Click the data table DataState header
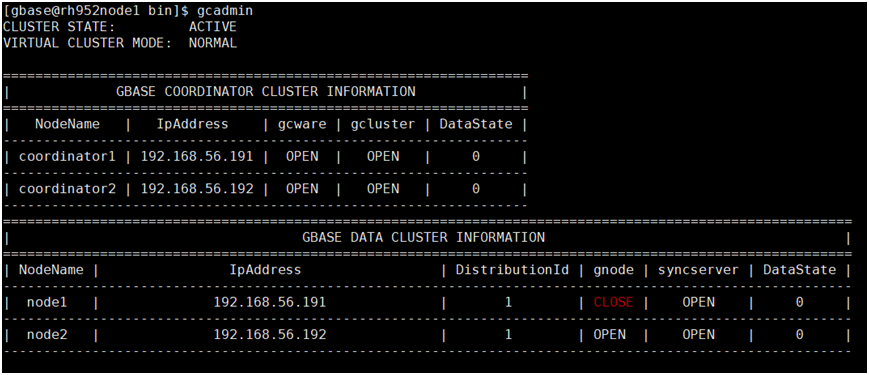Image resolution: width=869 pixels, height=375 pixels. click(x=799, y=270)
